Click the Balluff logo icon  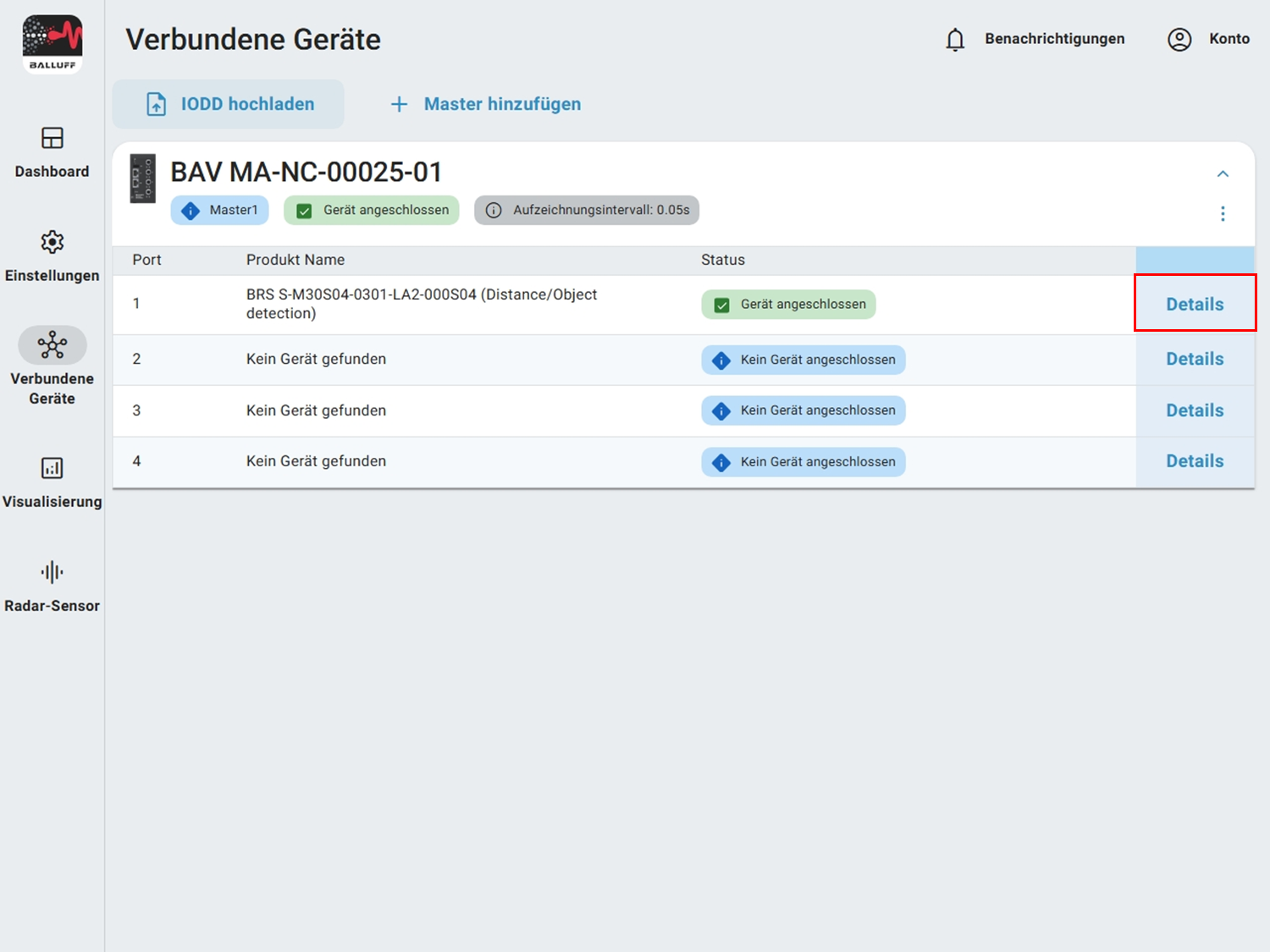tap(52, 44)
